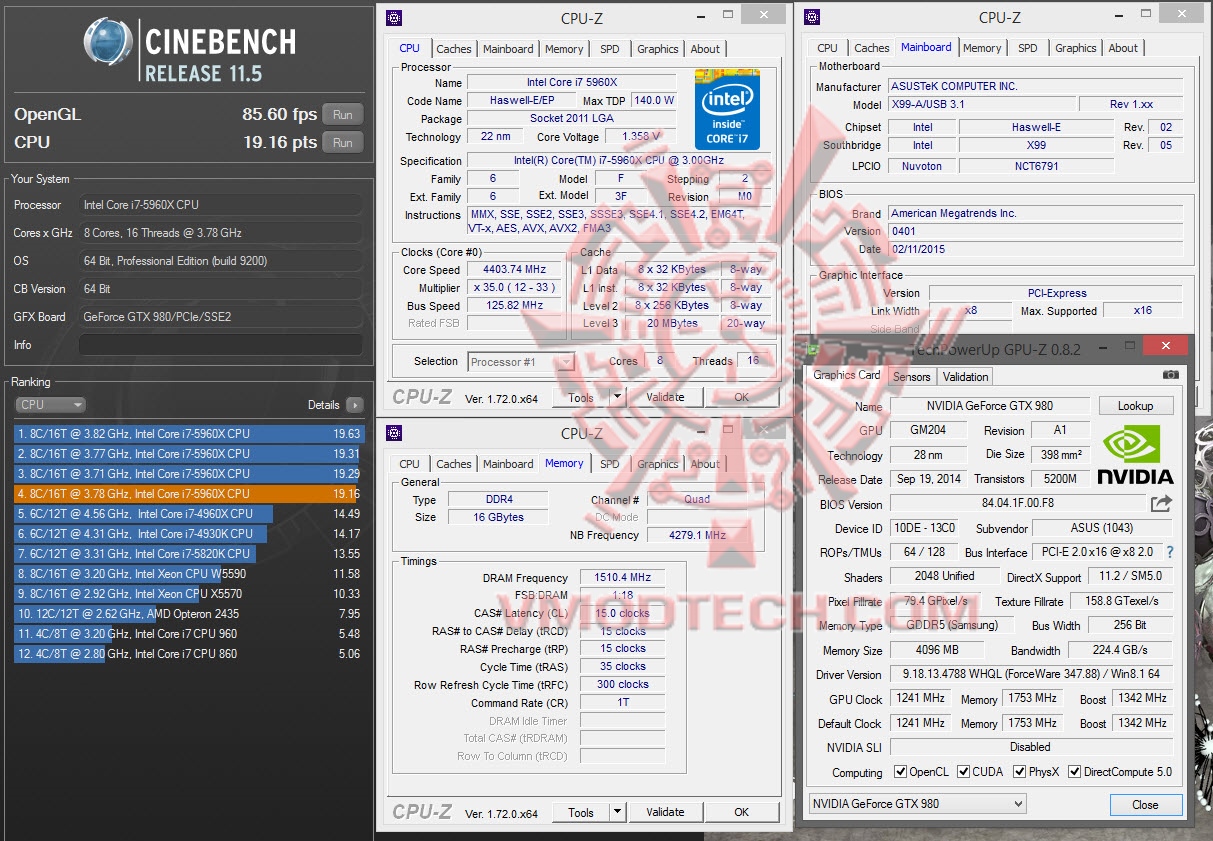Open the Tools dropdown arrow in the CPU-Z CPU window
The height and width of the screenshot is (841, 1213).
point(617,397)
